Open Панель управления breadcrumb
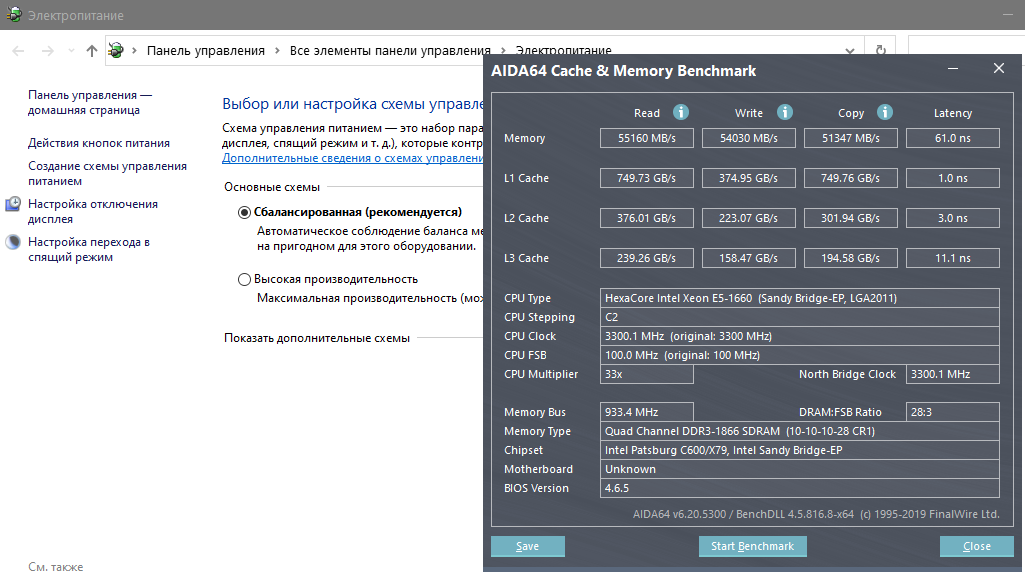Image resolution: width=1025 pixels, height=575 pixels. point(205,50)
